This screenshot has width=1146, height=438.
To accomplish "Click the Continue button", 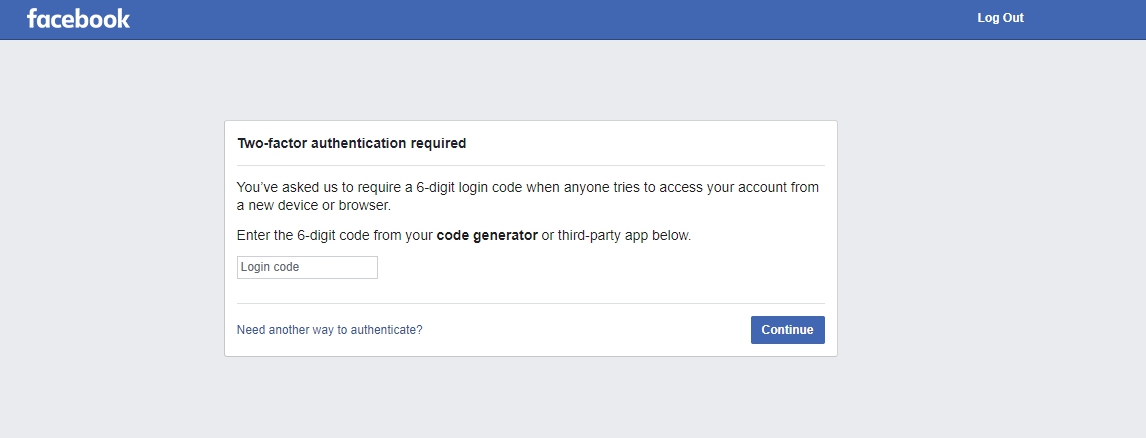I will coord(787,330).
